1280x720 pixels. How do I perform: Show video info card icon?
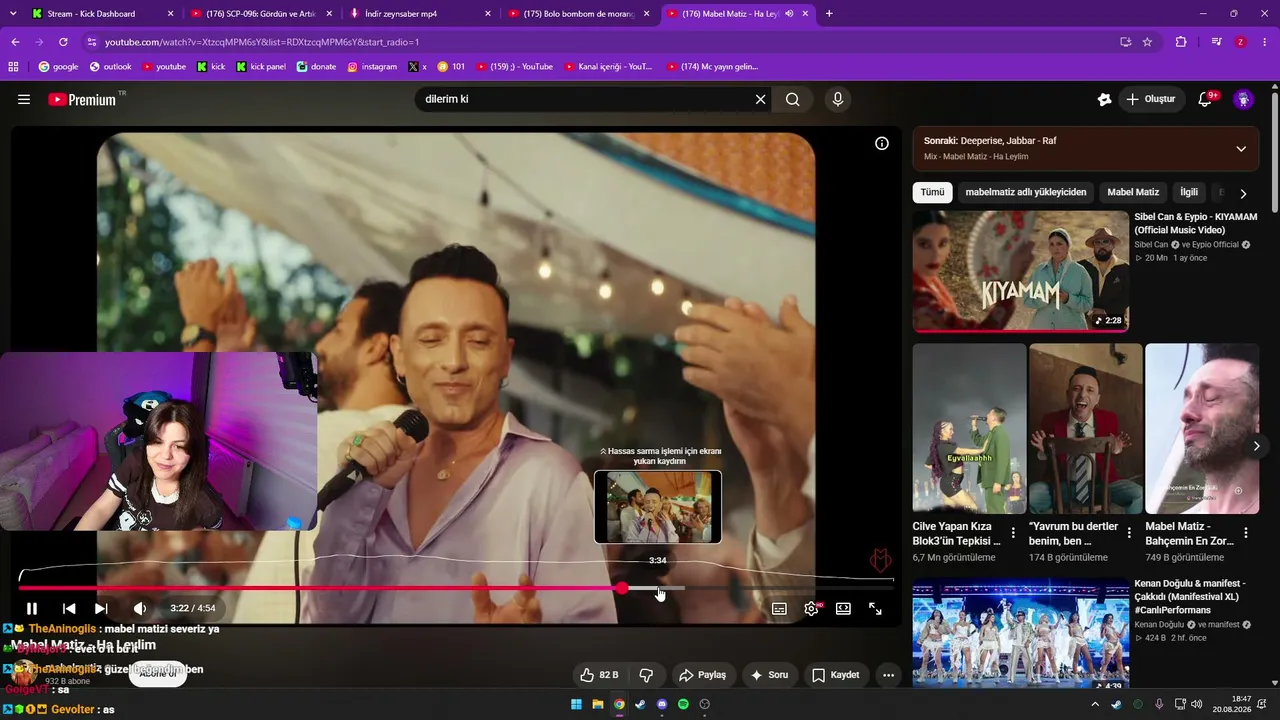[882, 143]
